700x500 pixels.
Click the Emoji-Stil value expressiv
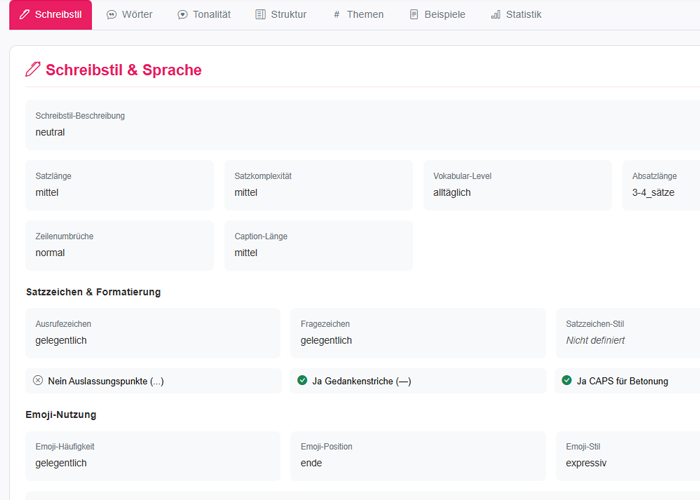point(586,463)
